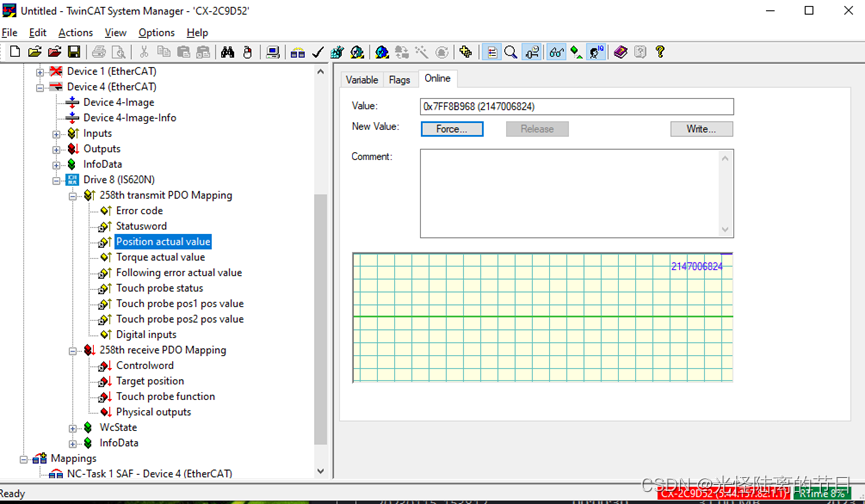Select Target position in the tree
Image resolution: width=865 pixels, height=504 pixels.
tap(150, 381)
